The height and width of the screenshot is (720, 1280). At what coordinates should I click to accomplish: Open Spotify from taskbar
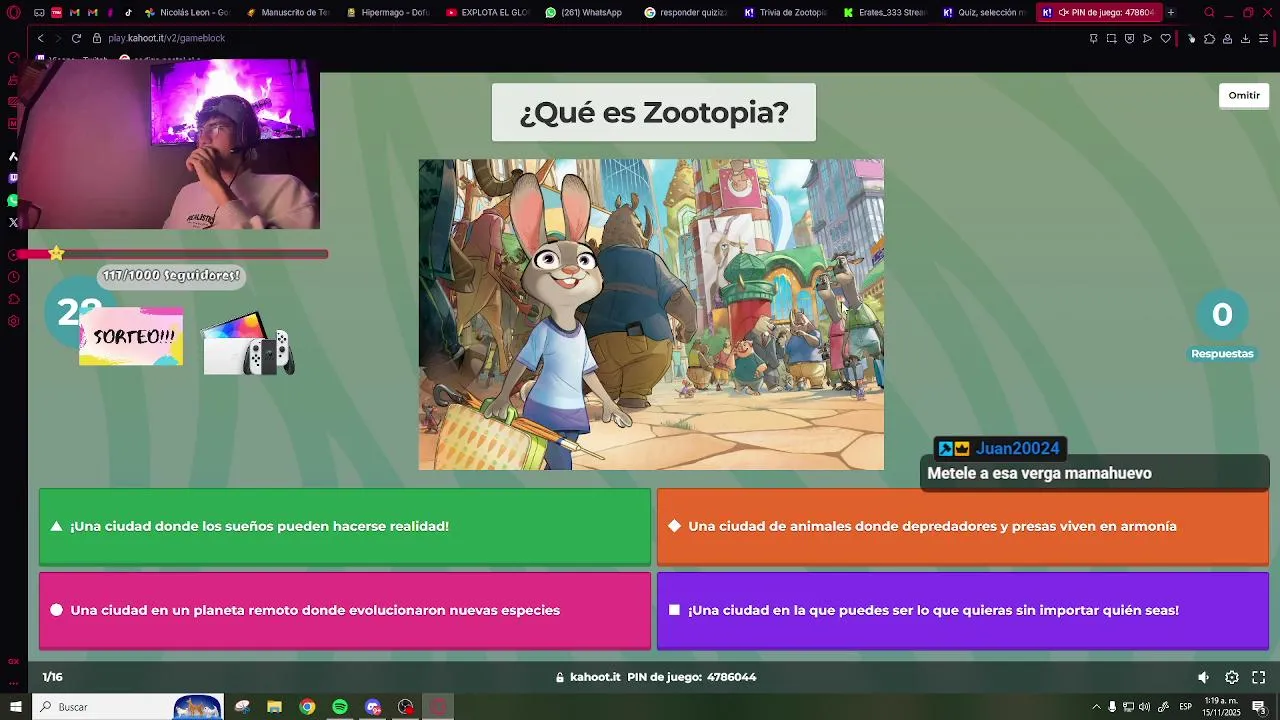(x=340, y=707)
